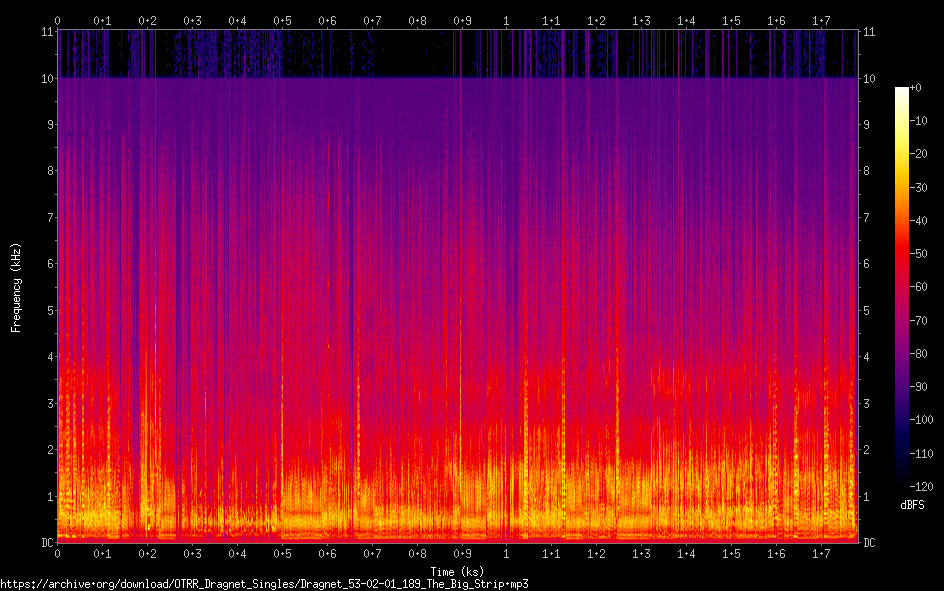Click the dBFS label under the color scale
The width and height of the screenshot is (944, 591).
pos(912,506)
